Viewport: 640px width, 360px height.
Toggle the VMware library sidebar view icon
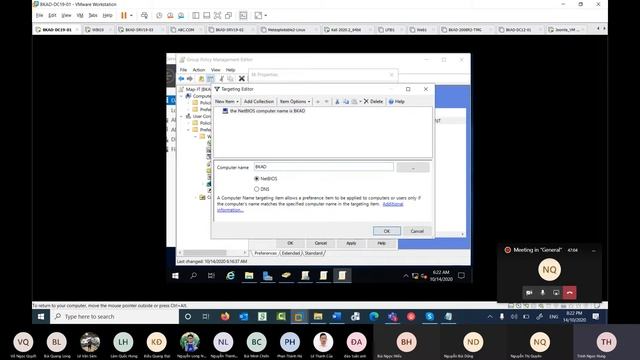[x=196, y=16]
